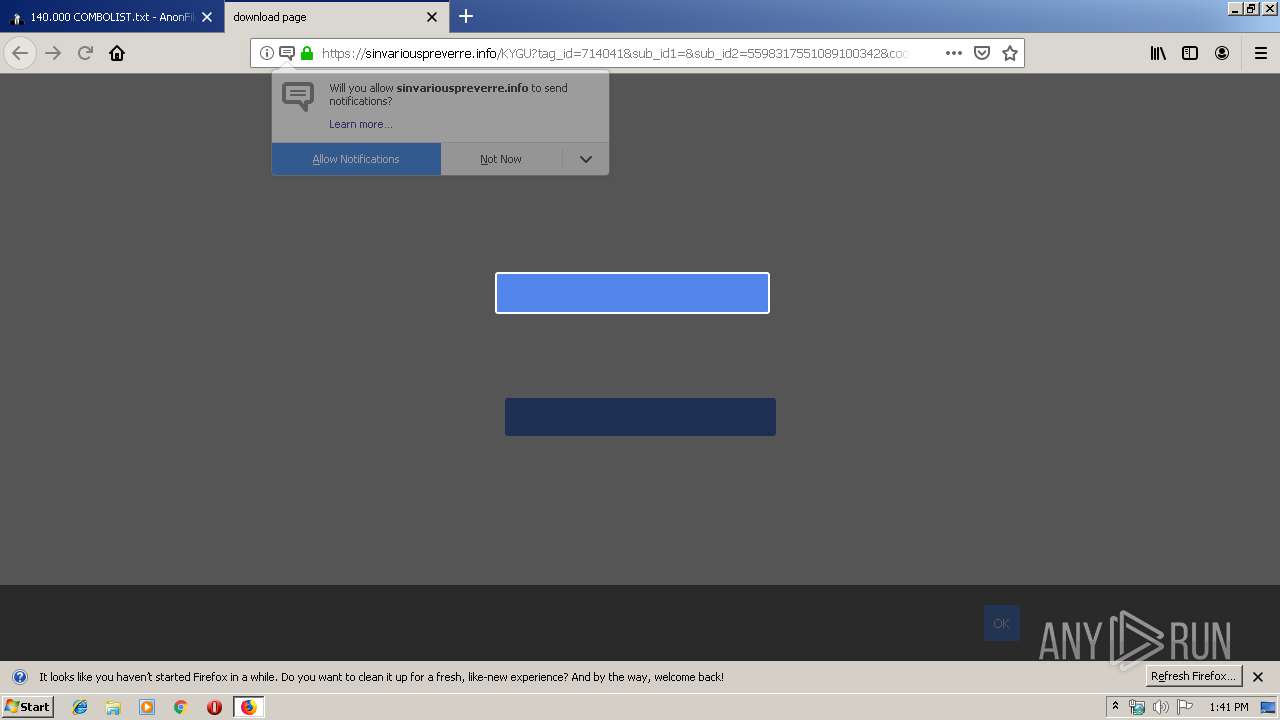This screenshot has height=720, width=1280.
Task: Launch media player from taskbar
Action: pyautogui.click(x=147, y=707)
